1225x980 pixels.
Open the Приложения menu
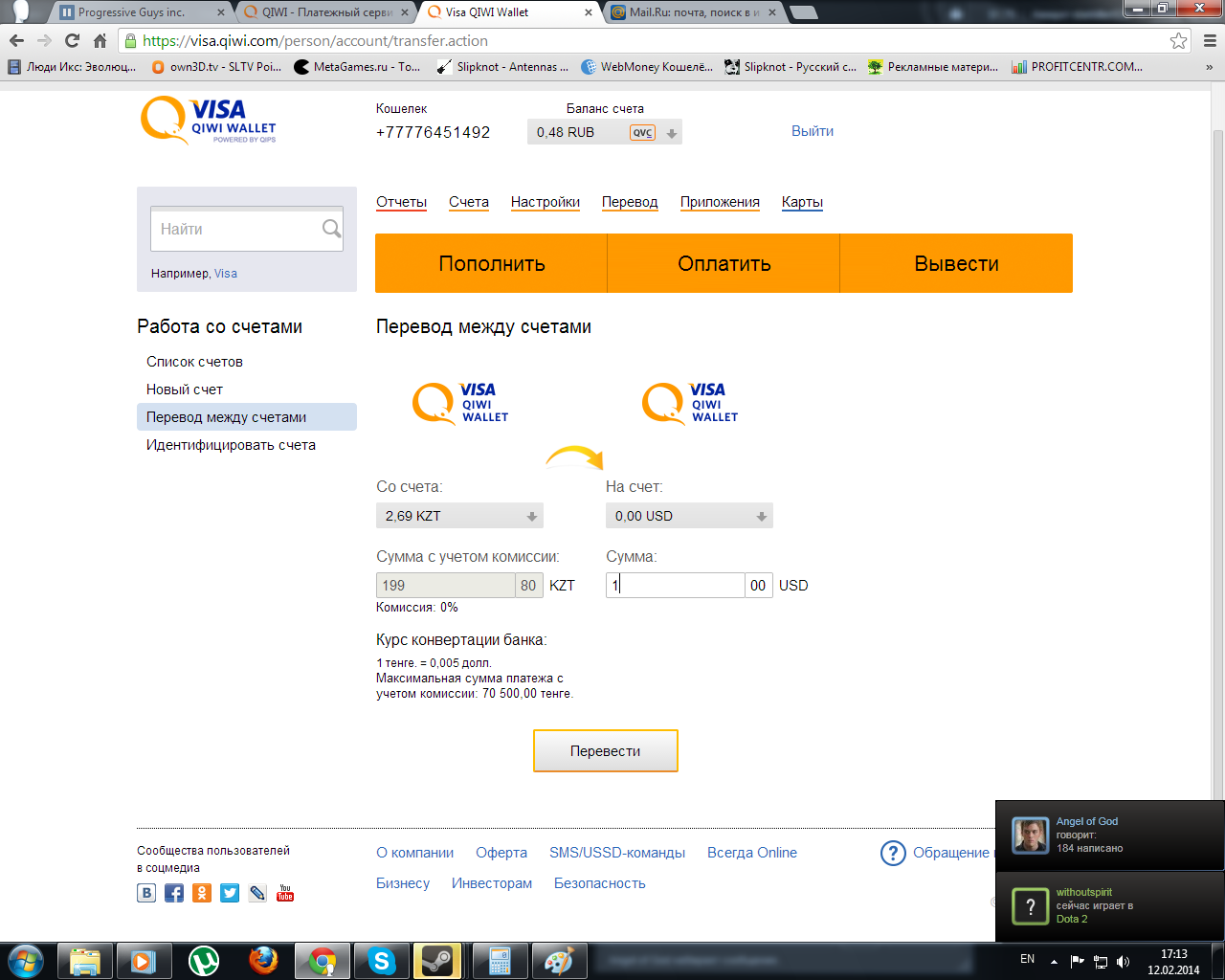pyautogui.click(x=720, y=202)
